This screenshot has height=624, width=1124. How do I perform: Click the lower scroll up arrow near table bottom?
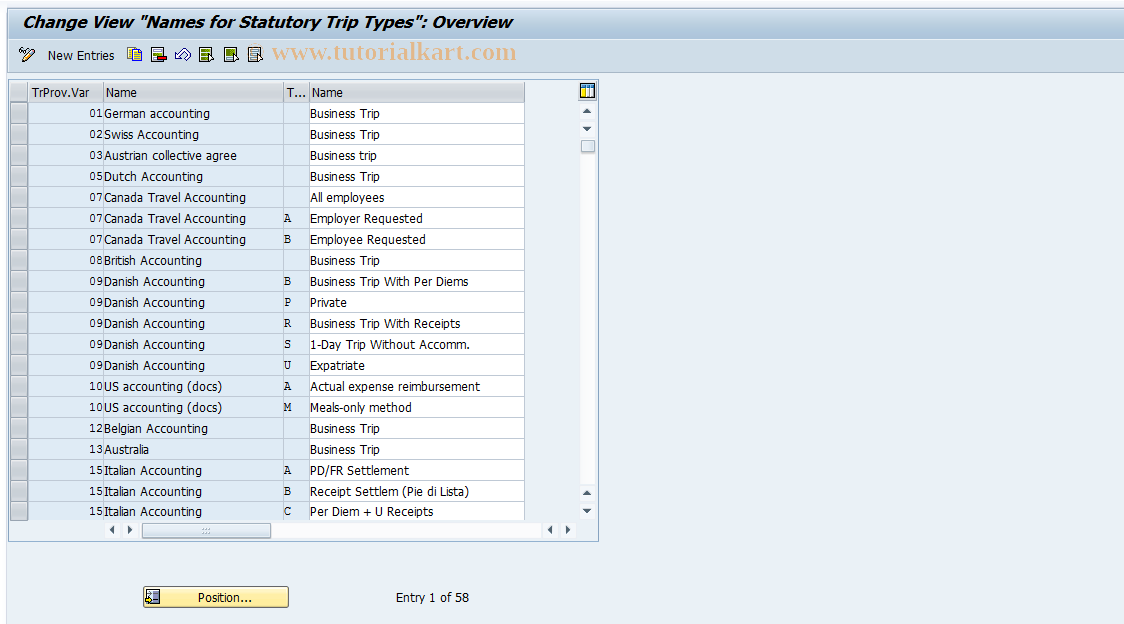pos(587,493)
